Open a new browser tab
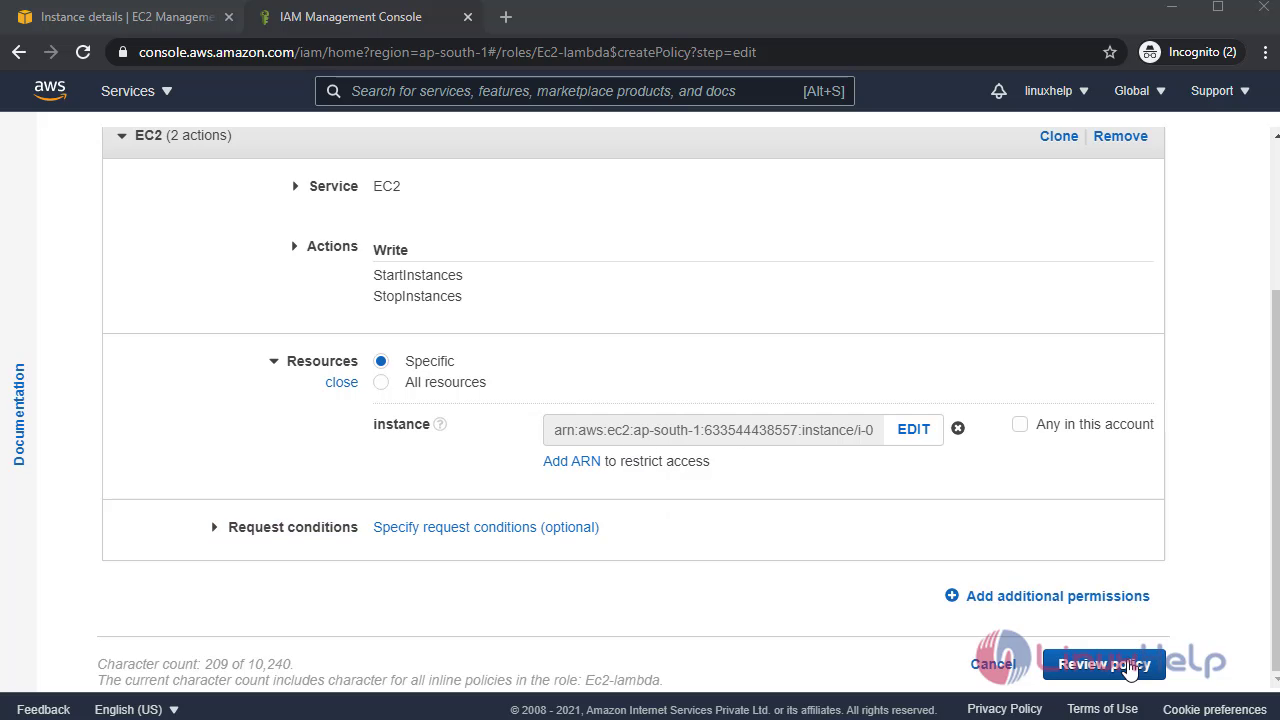 click(506, 17)
